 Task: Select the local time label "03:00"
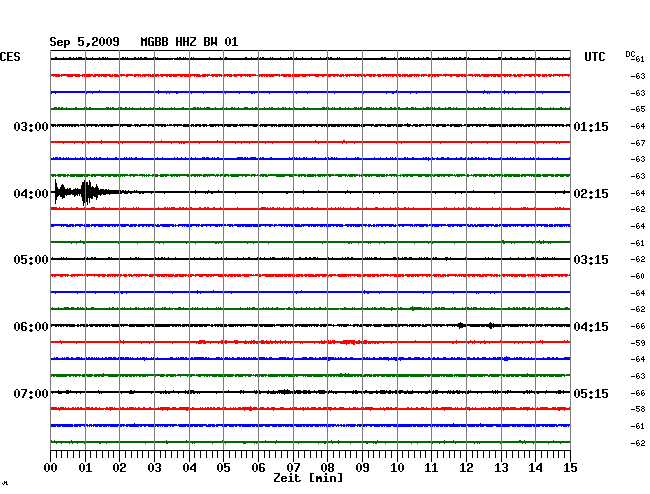tap(31, 126)
